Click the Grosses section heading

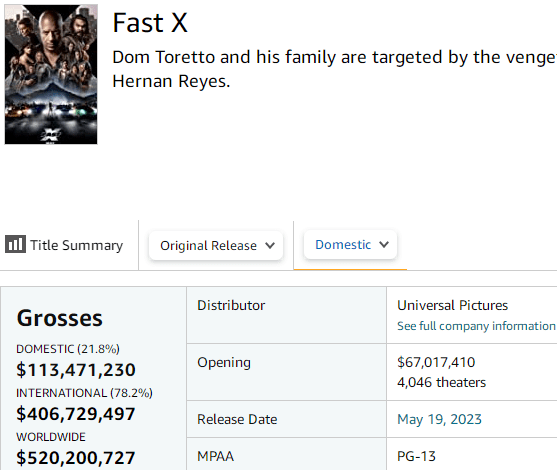click(x=60, y=318)
